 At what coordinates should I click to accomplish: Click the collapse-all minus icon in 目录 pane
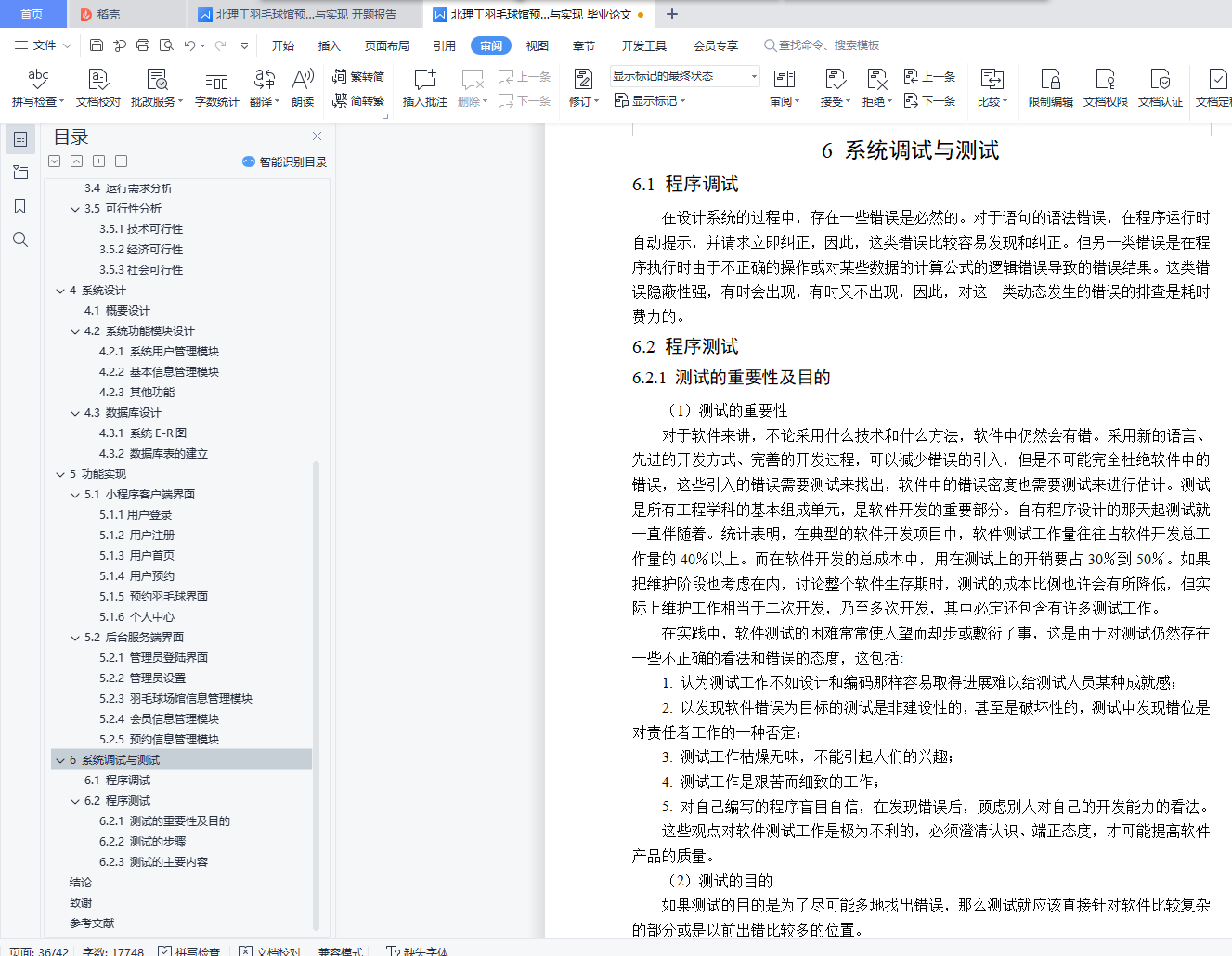(122, 161)
